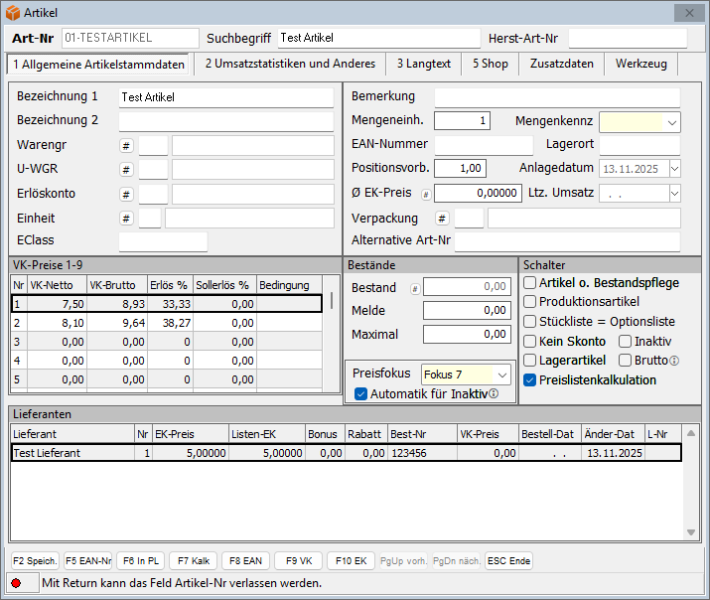Open the Erlöskonto # lookup icon
Image resolution: width=710 pixels, height=600 pixels.
coord(126,194)
